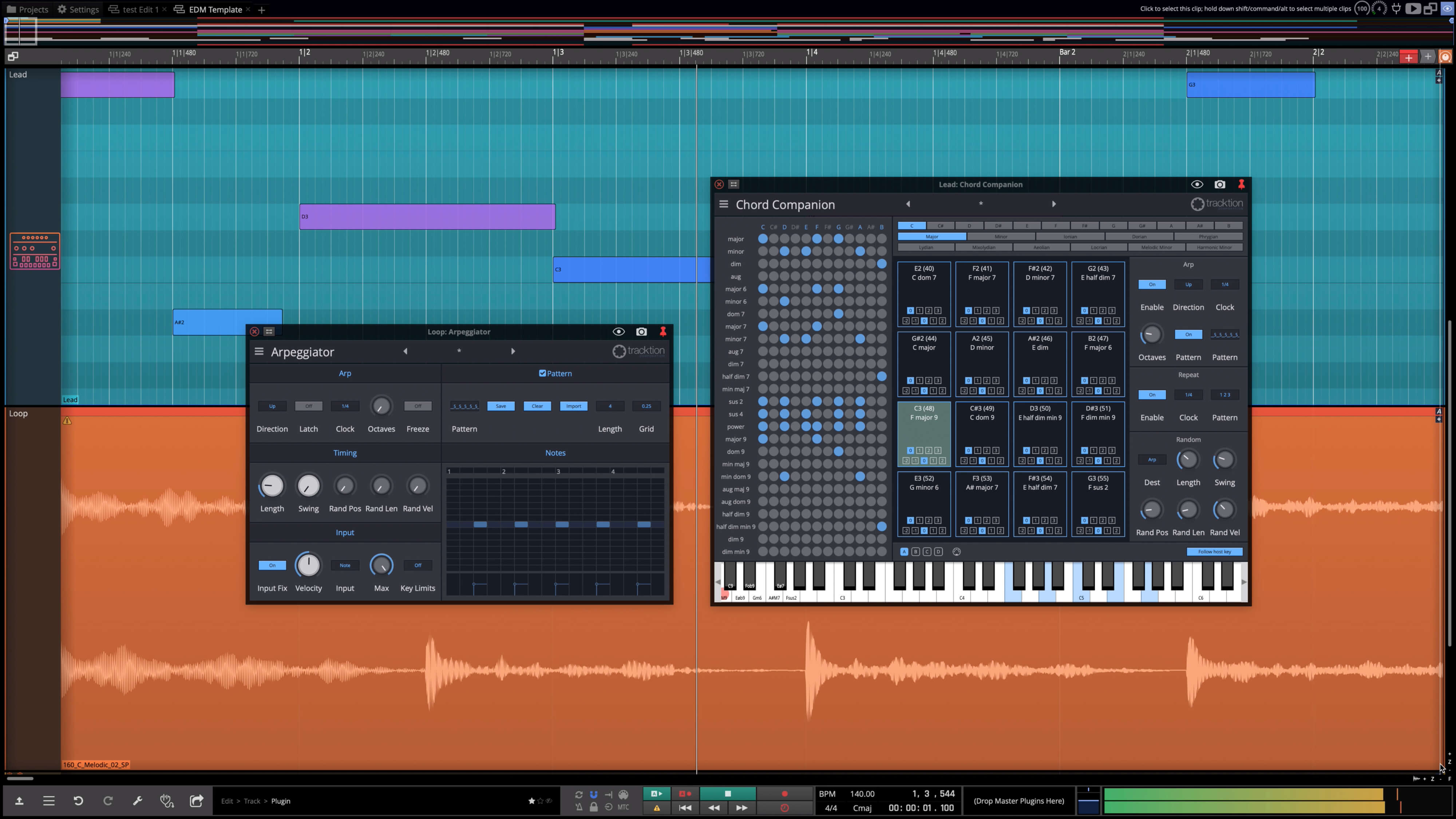Open the Arpeggiator hamburger menu
The image size is (1456, 819).
[x=259, y=351]
